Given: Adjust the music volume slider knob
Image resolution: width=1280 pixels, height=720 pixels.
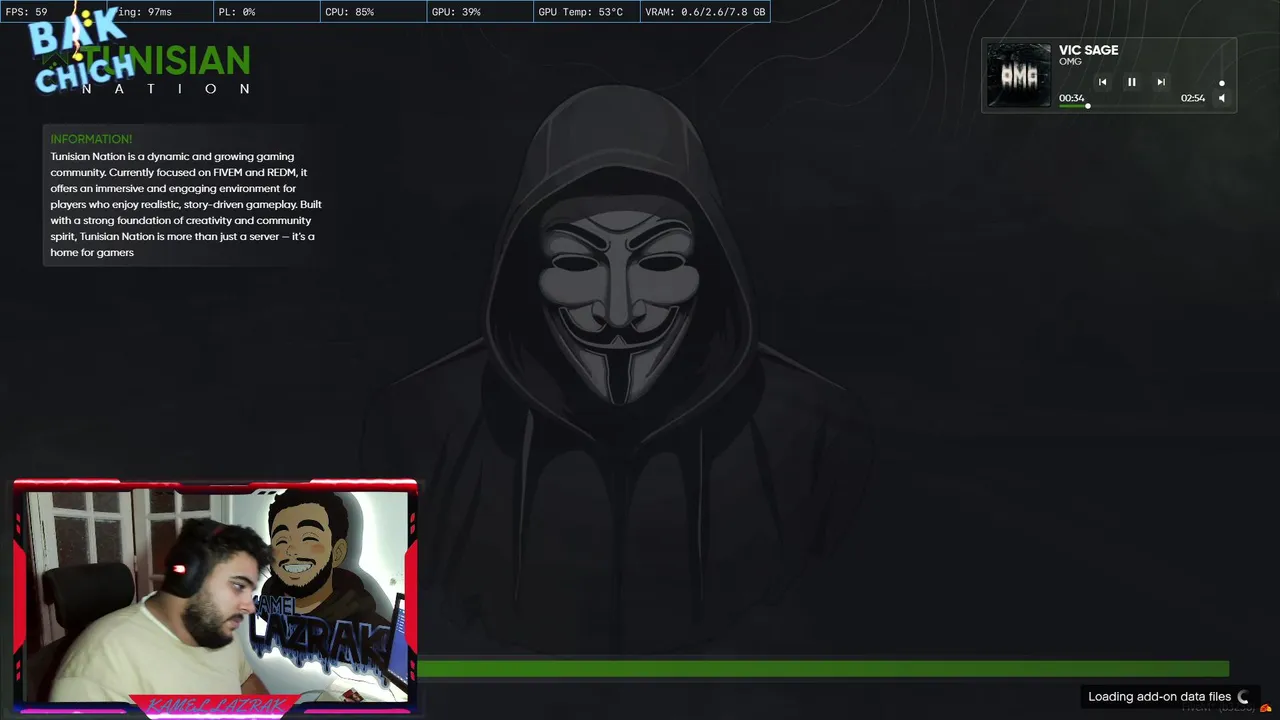Looking at the screenshot, I should [1221, 83].
